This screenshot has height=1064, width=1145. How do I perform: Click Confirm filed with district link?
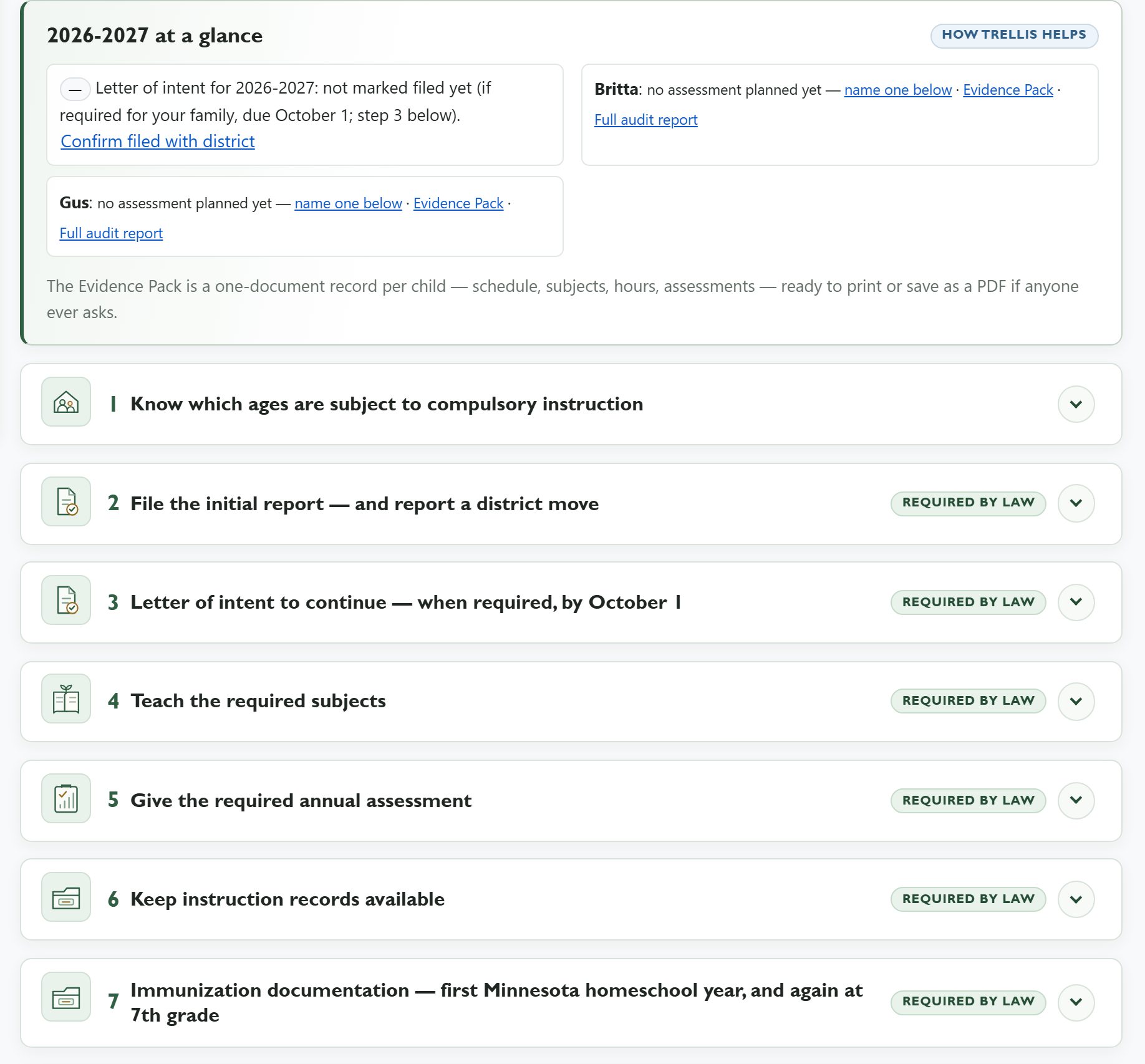coord(158,142)
